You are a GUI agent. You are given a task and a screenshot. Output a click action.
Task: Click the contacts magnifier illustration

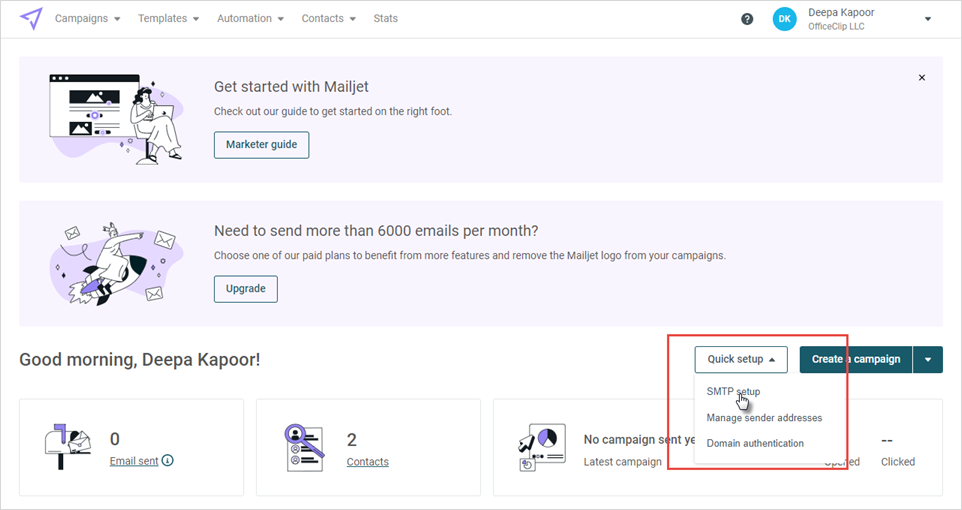coord(305,448)
